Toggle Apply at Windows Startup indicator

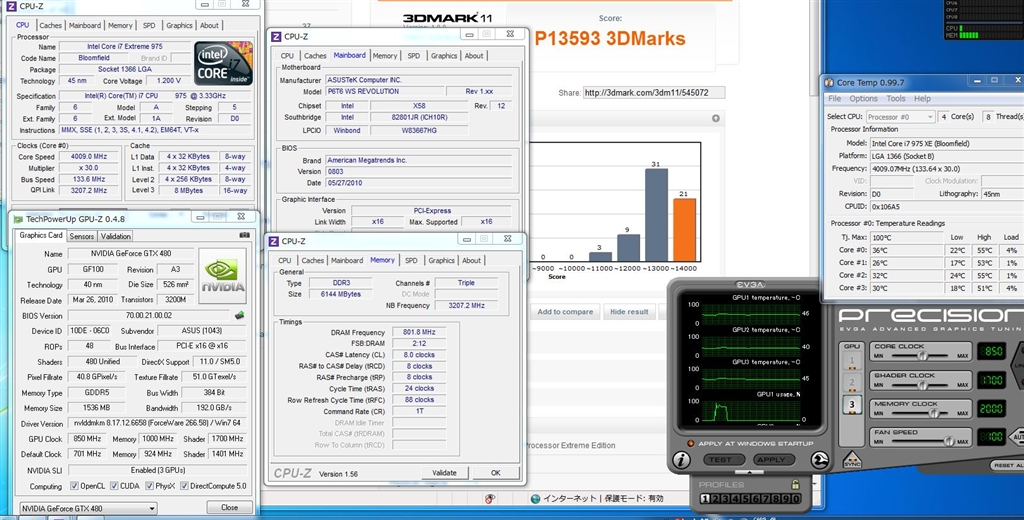click(689, 441)
